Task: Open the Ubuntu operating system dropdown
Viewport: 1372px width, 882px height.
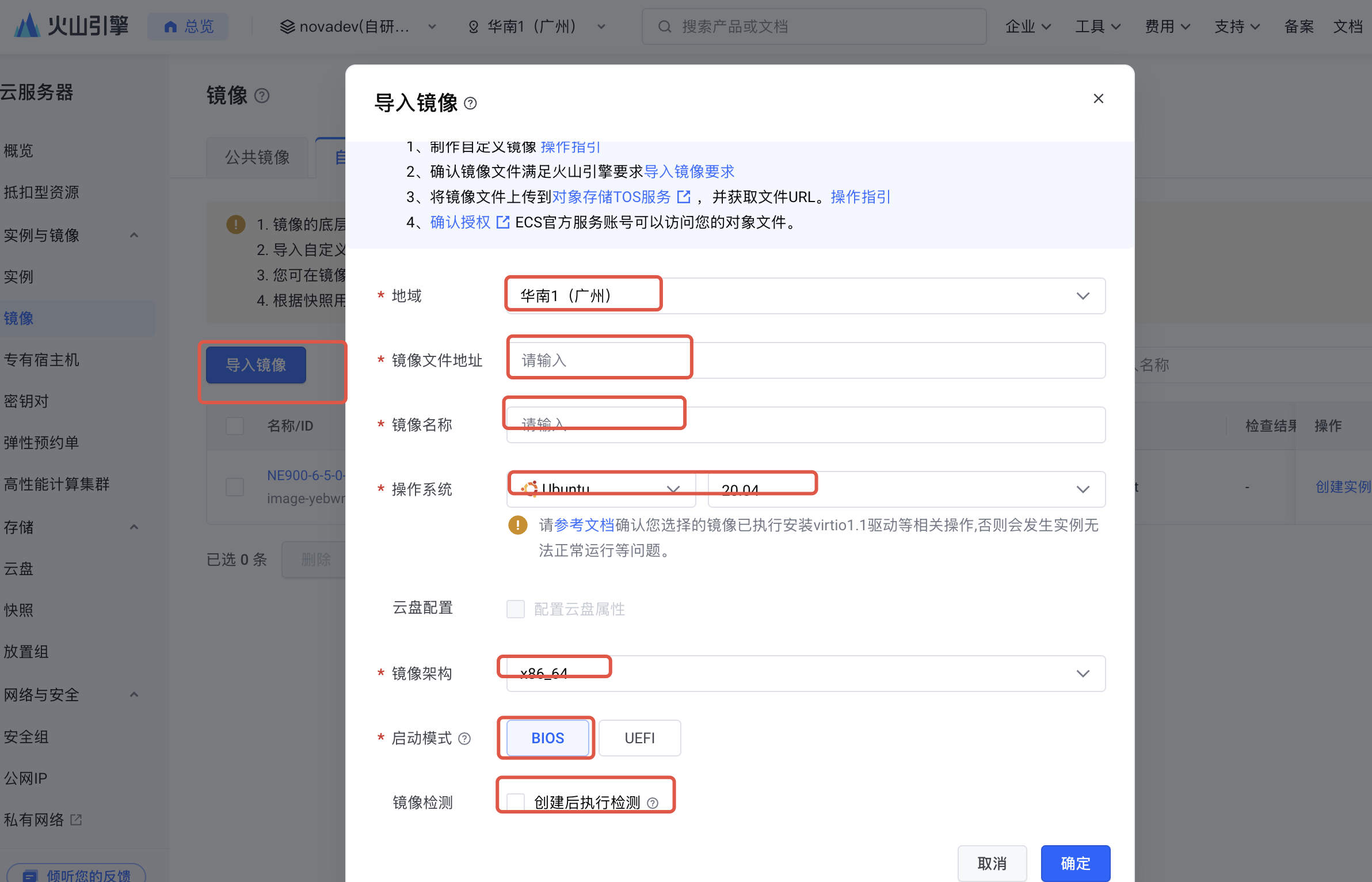Action: pos(601,489)
